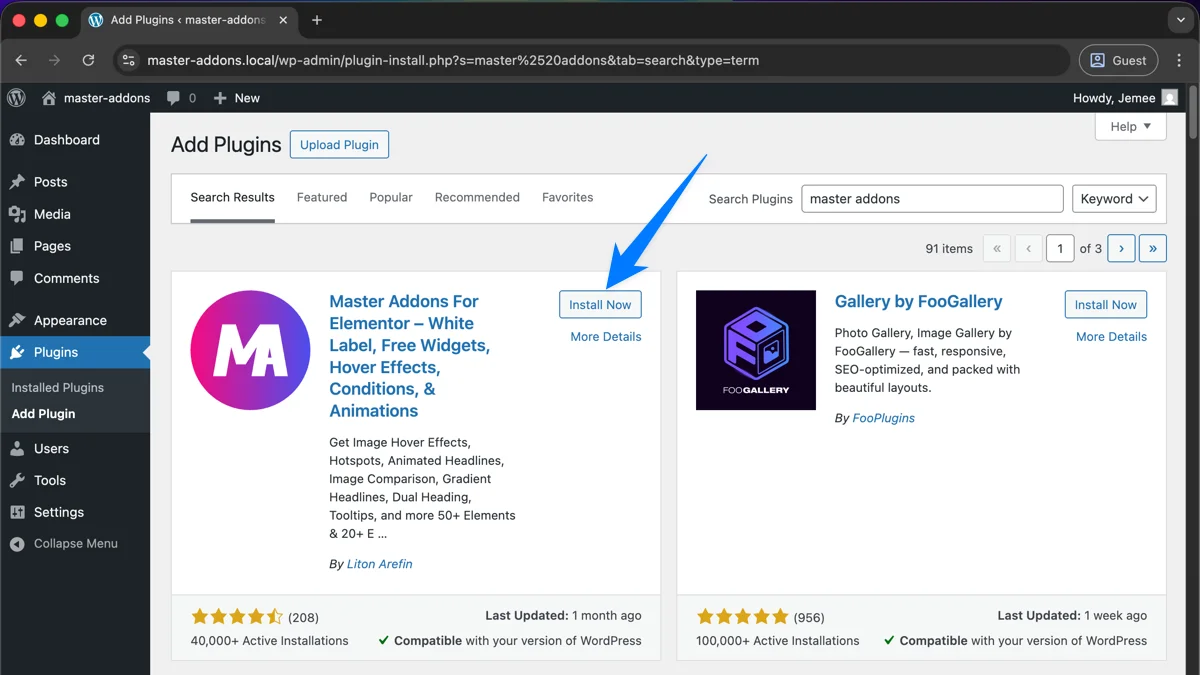Screen dimensions: 1200x675
Task: Switch to the Recommended tab
Action: (x=477, y=197)
